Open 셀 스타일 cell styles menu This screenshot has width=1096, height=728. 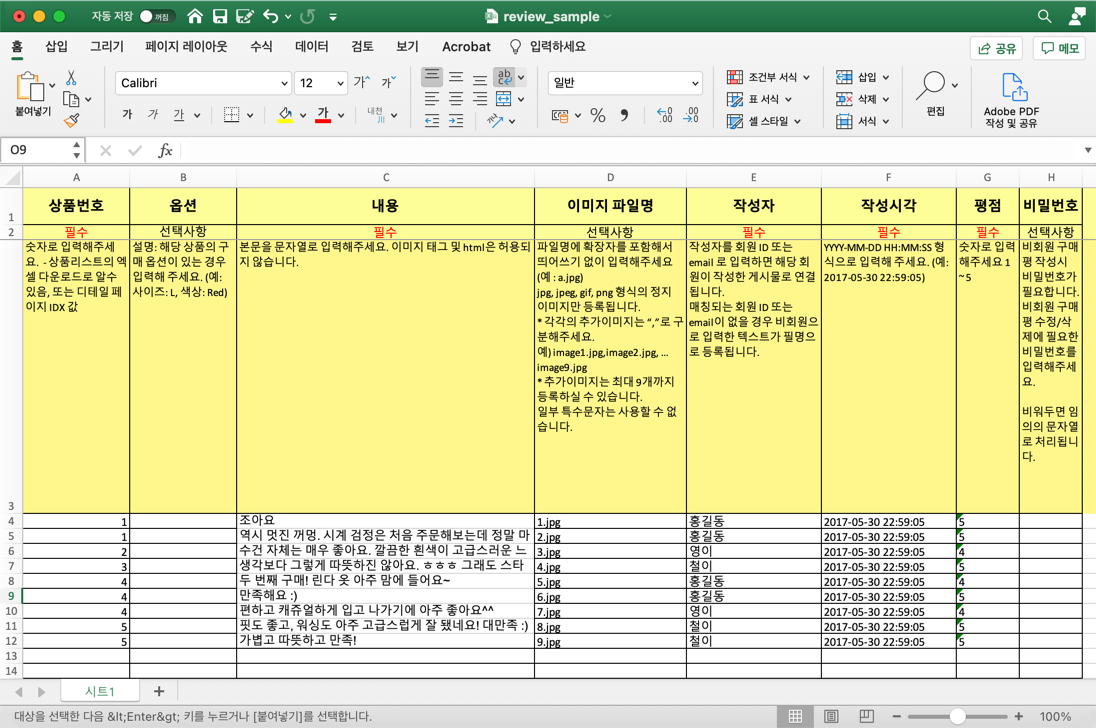(763, 121)
